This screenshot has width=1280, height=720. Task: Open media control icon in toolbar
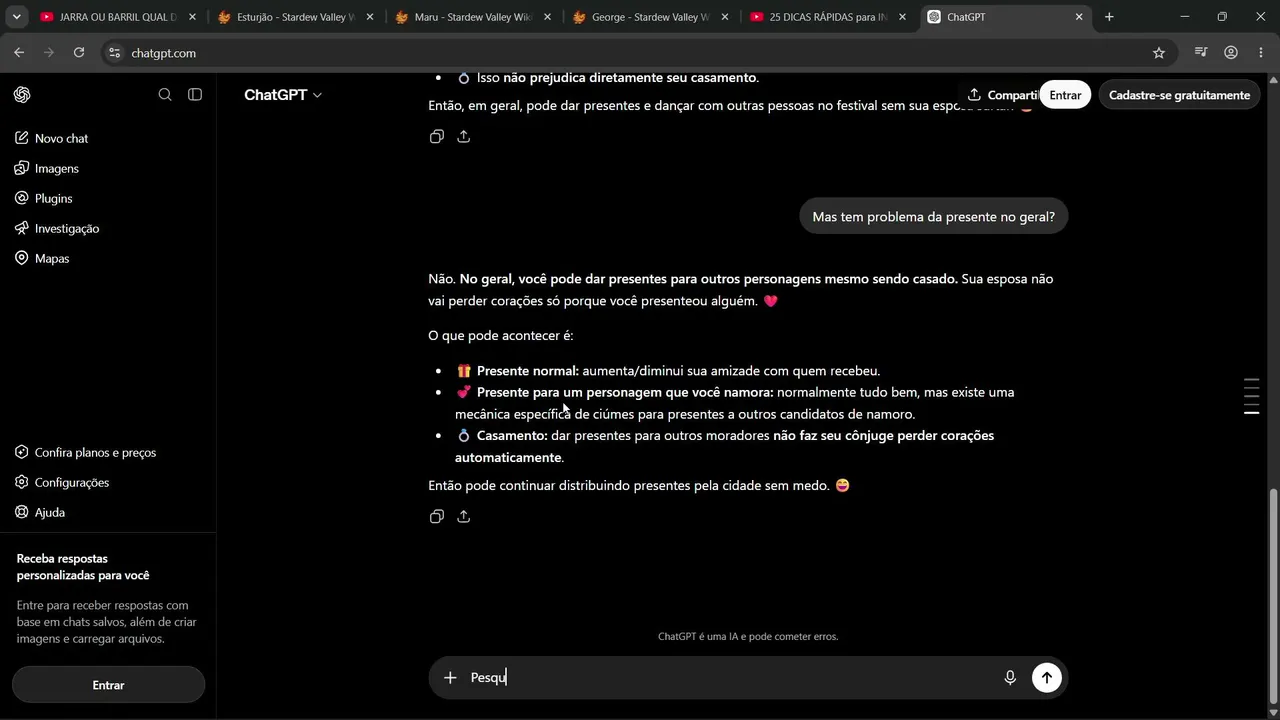(x=1201, y=53)
